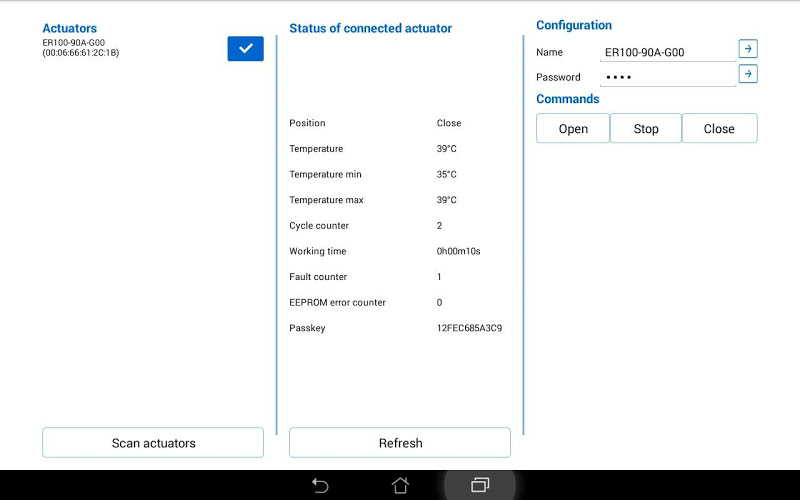Select the ER100-90A-G00 actuator entry
The image size is (800, 500).
tap(81, 48)
